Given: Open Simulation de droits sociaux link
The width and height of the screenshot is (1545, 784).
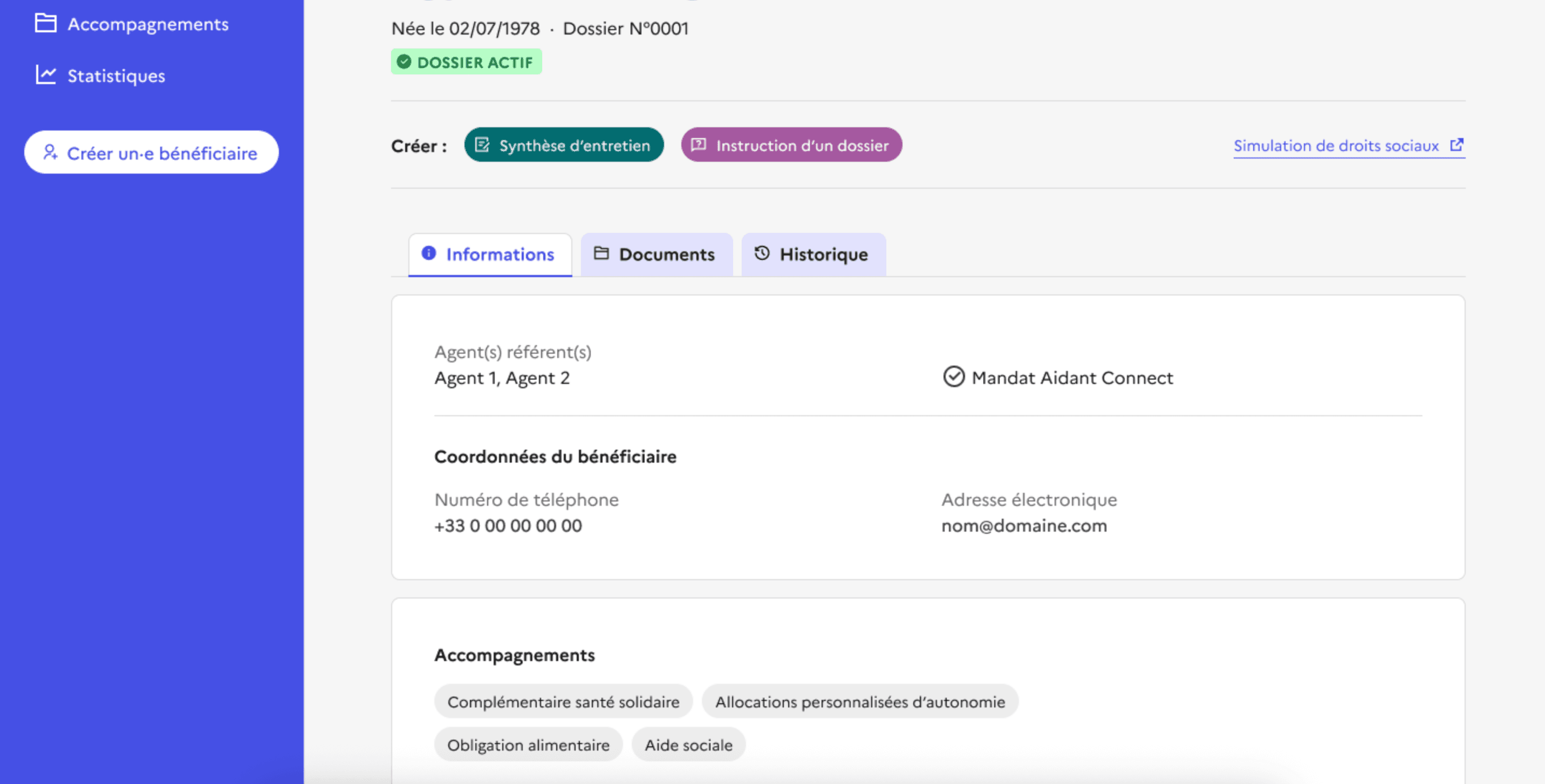Looking at the screenshot, I should click(1336, 146).
